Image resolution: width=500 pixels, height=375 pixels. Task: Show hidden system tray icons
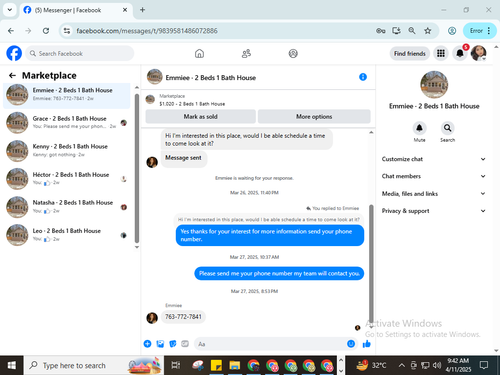[x=402, y=365]
